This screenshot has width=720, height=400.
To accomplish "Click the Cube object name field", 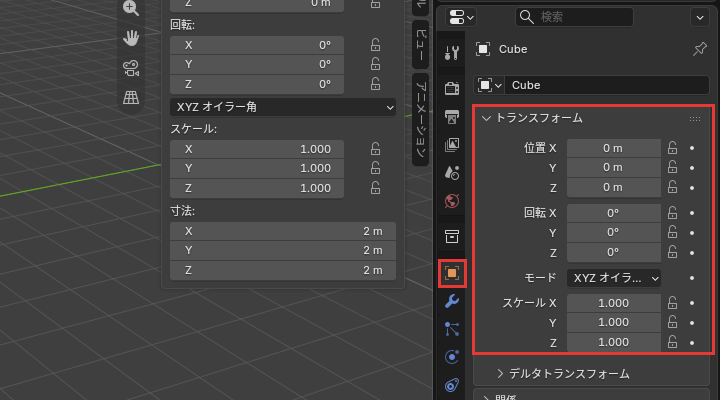I will pyautogui.click(x=607, y=85).
